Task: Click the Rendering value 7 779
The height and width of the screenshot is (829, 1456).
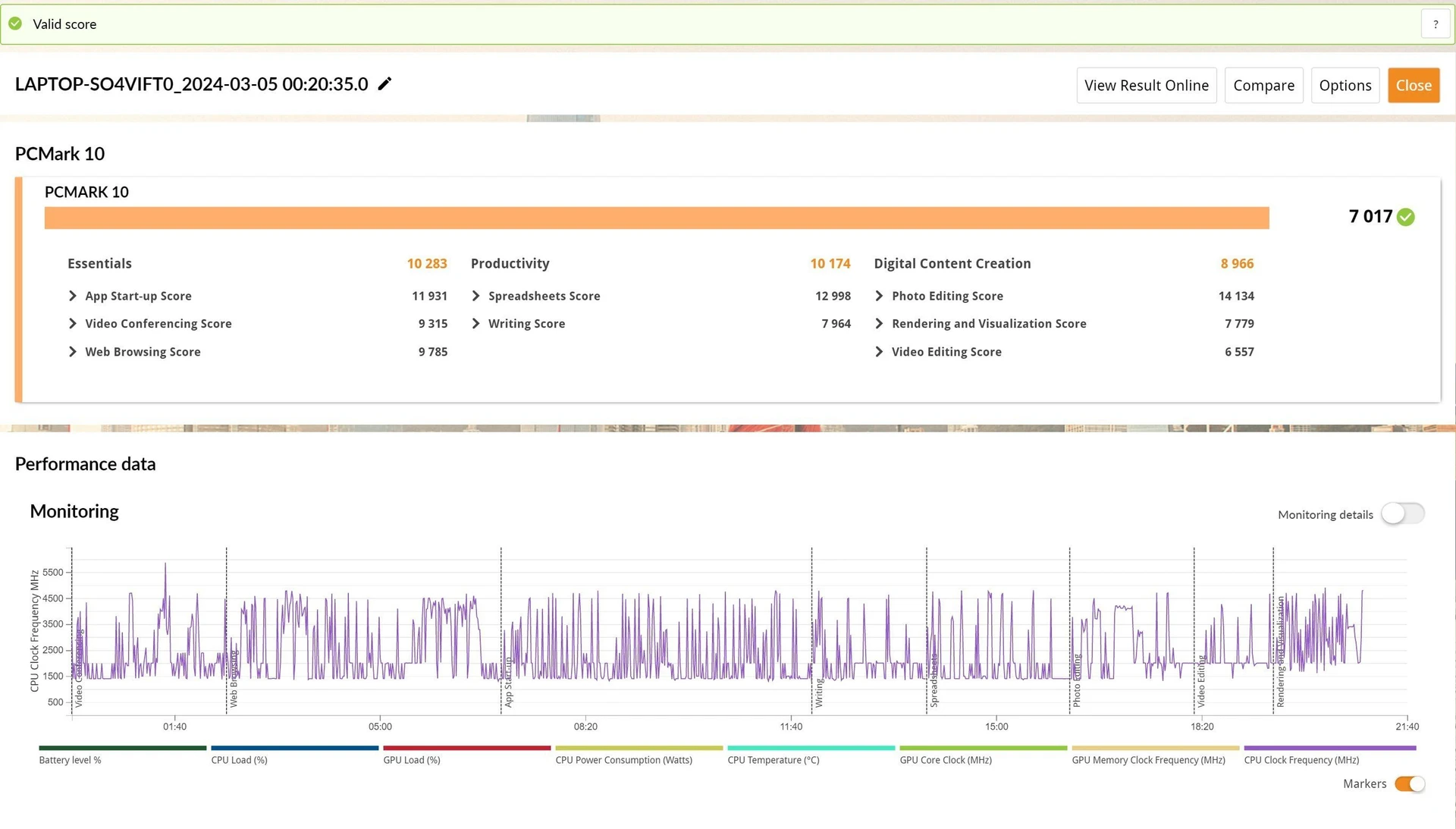Action: (1239, 323)
